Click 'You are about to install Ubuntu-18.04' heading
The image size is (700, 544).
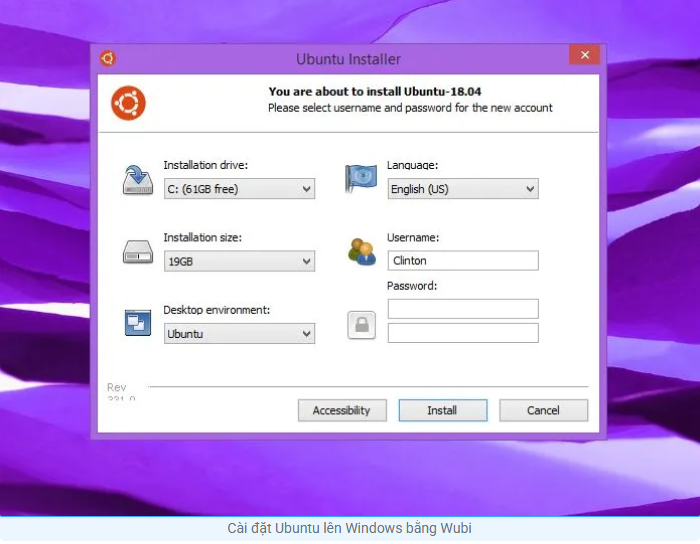coord(375,91)
